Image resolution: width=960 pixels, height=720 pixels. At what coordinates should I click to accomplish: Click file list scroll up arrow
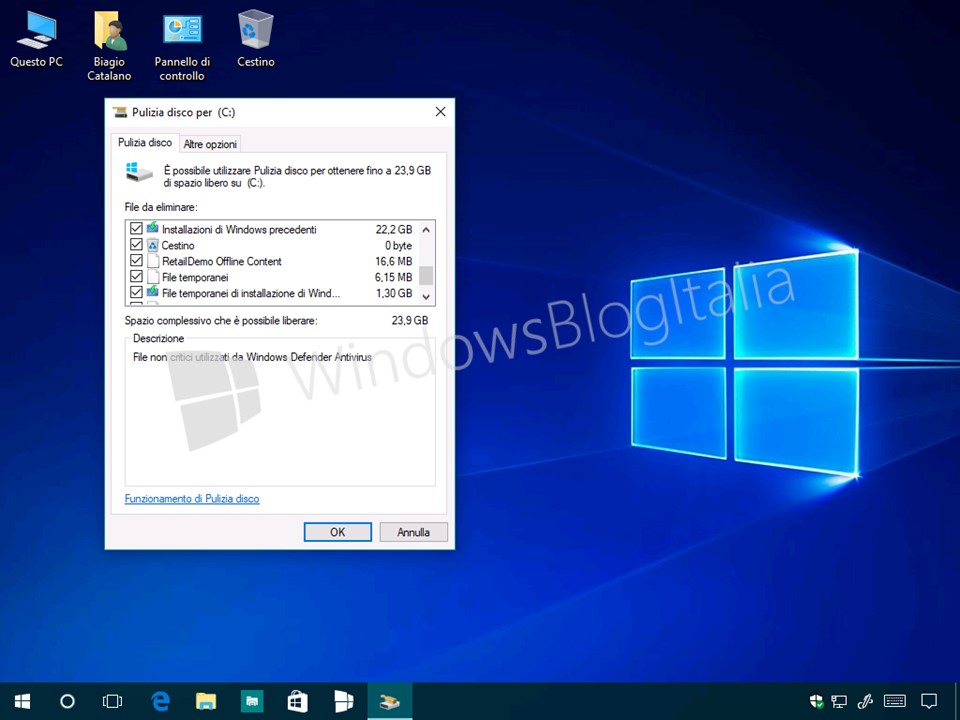point(427,230)
